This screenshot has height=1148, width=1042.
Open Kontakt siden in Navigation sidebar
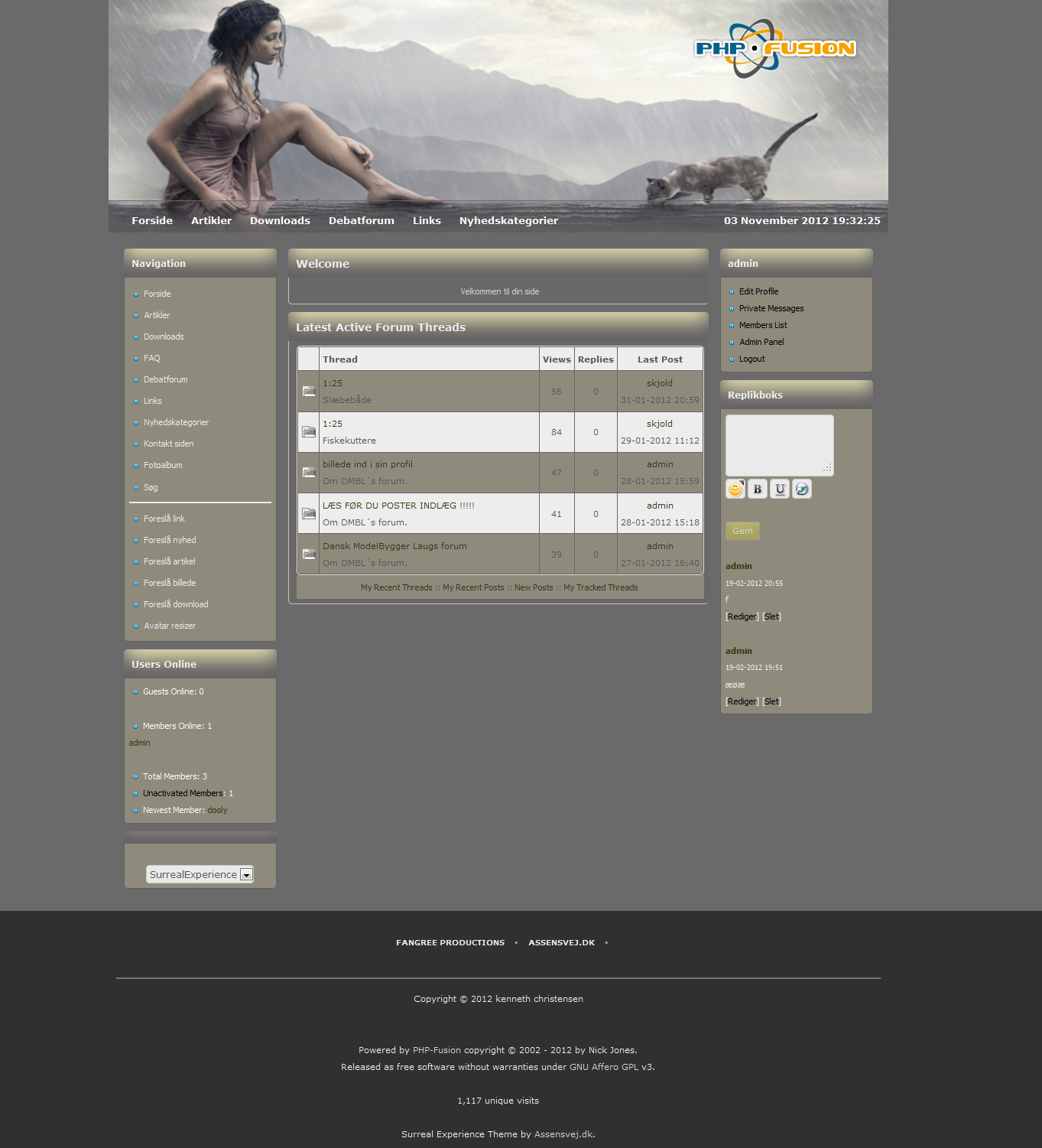169,444
